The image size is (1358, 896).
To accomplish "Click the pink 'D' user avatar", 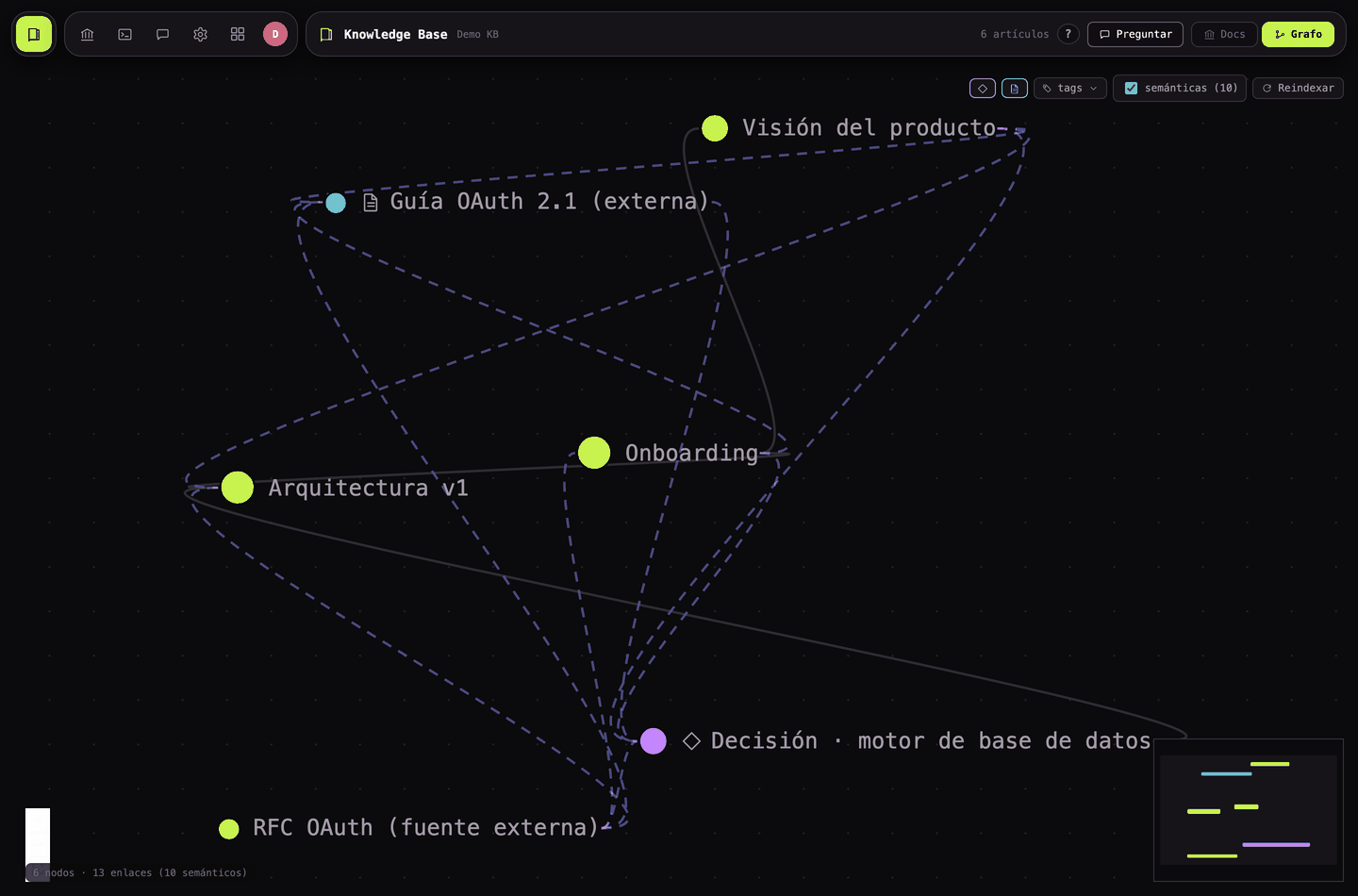I will tap(275, 34).
